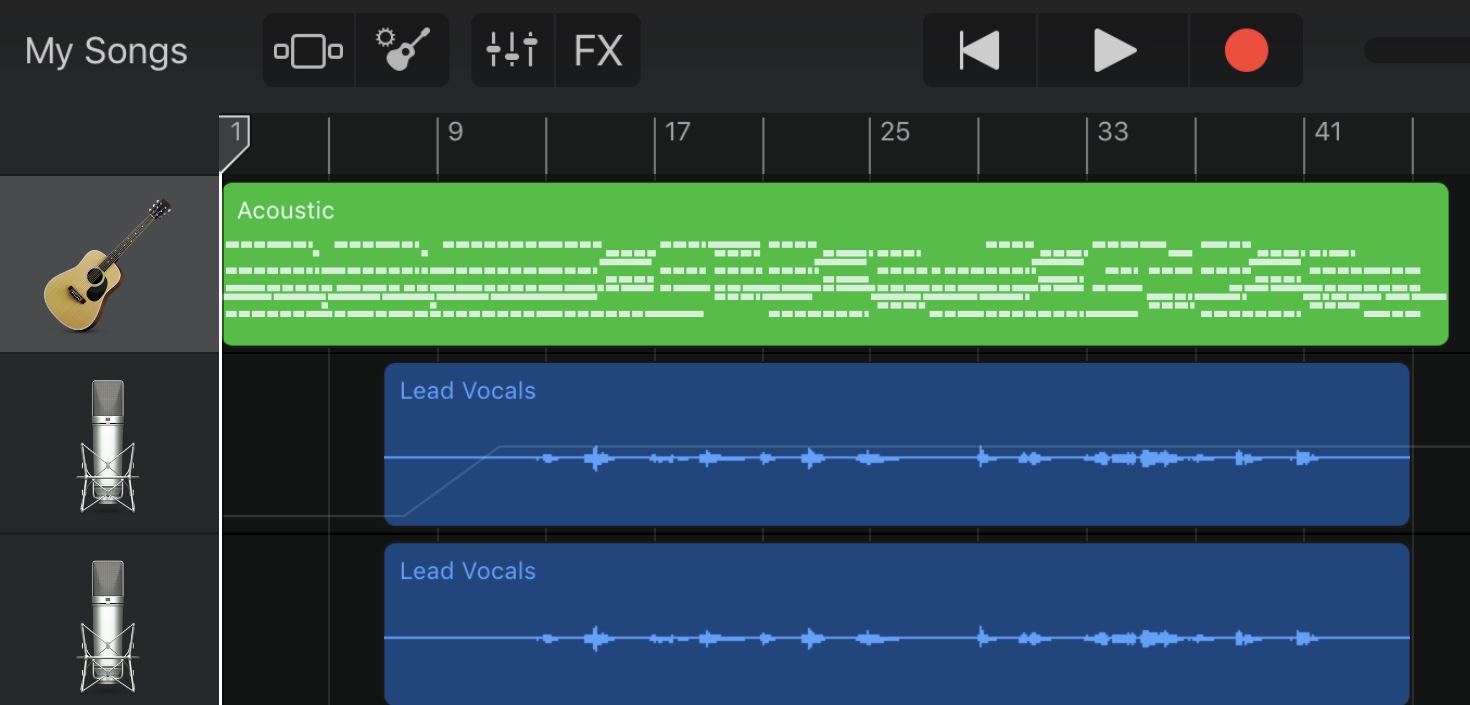The height and width of the screenshot is (705, 1470).
Task: Select the second microphone track header
Action: point(109,621)
